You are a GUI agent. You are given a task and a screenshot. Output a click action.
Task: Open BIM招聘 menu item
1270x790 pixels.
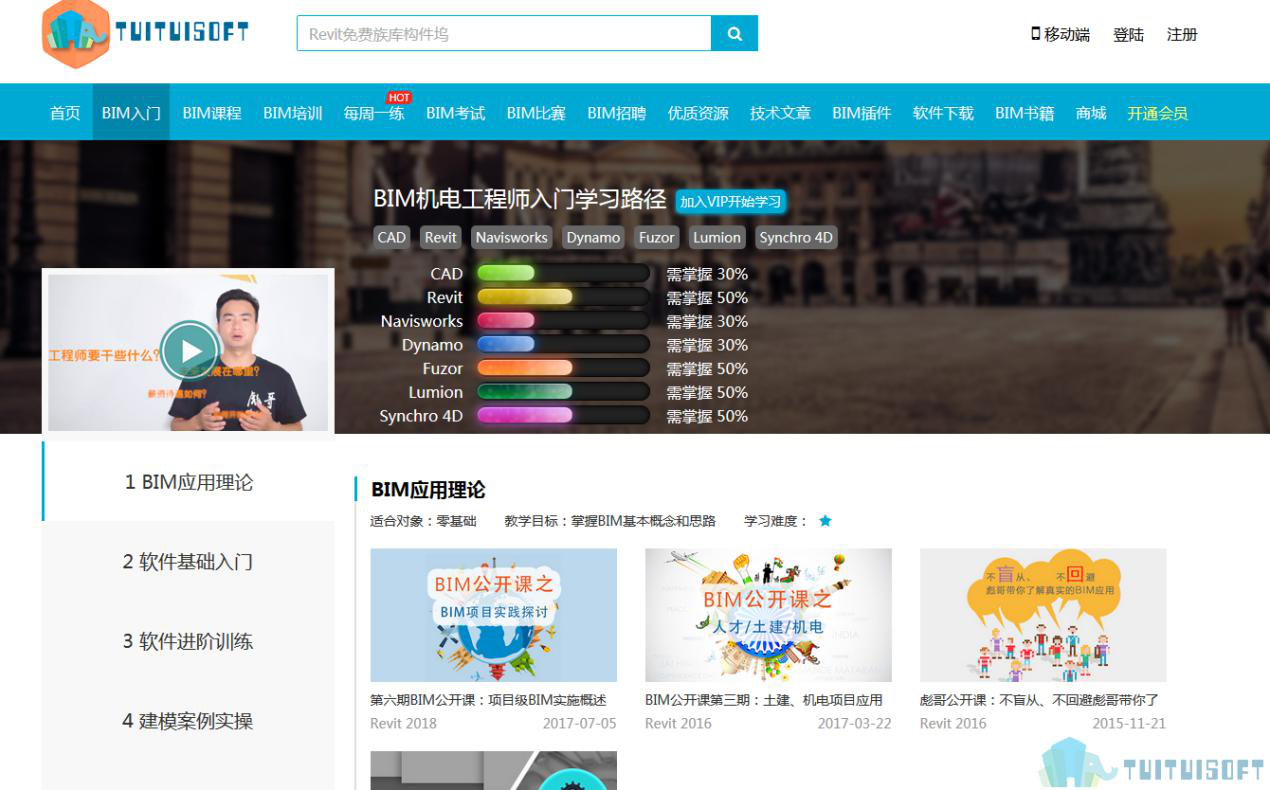(x=616, y=113)
